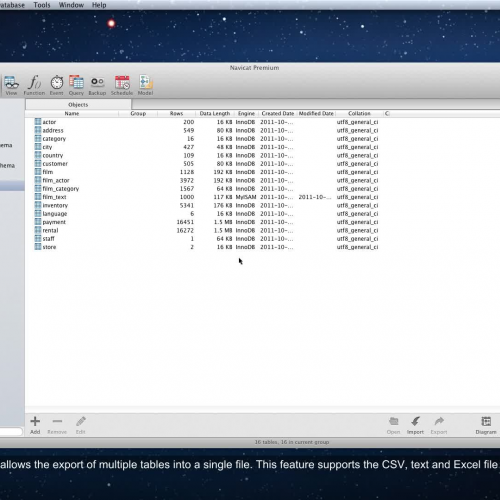Select the address table icon
The height and width of the screenshot is (500, 500).
(x=38, y=130)
